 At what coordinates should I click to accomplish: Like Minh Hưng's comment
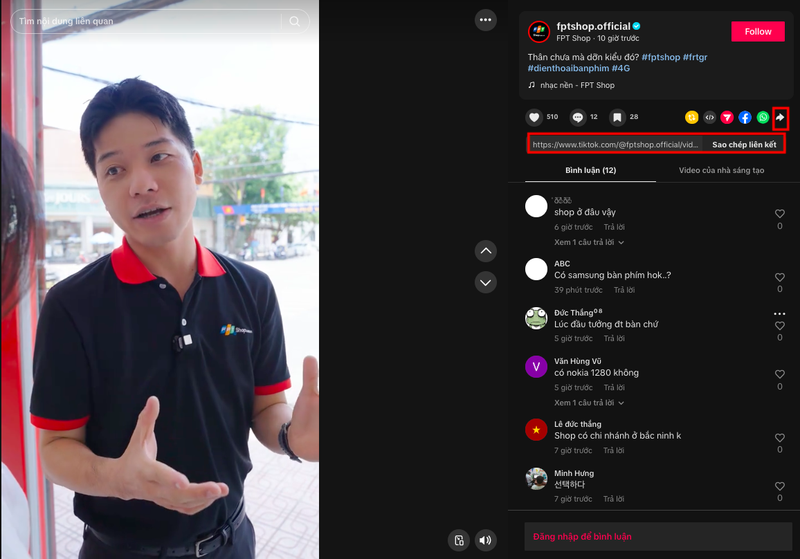(x=780, y=486)
